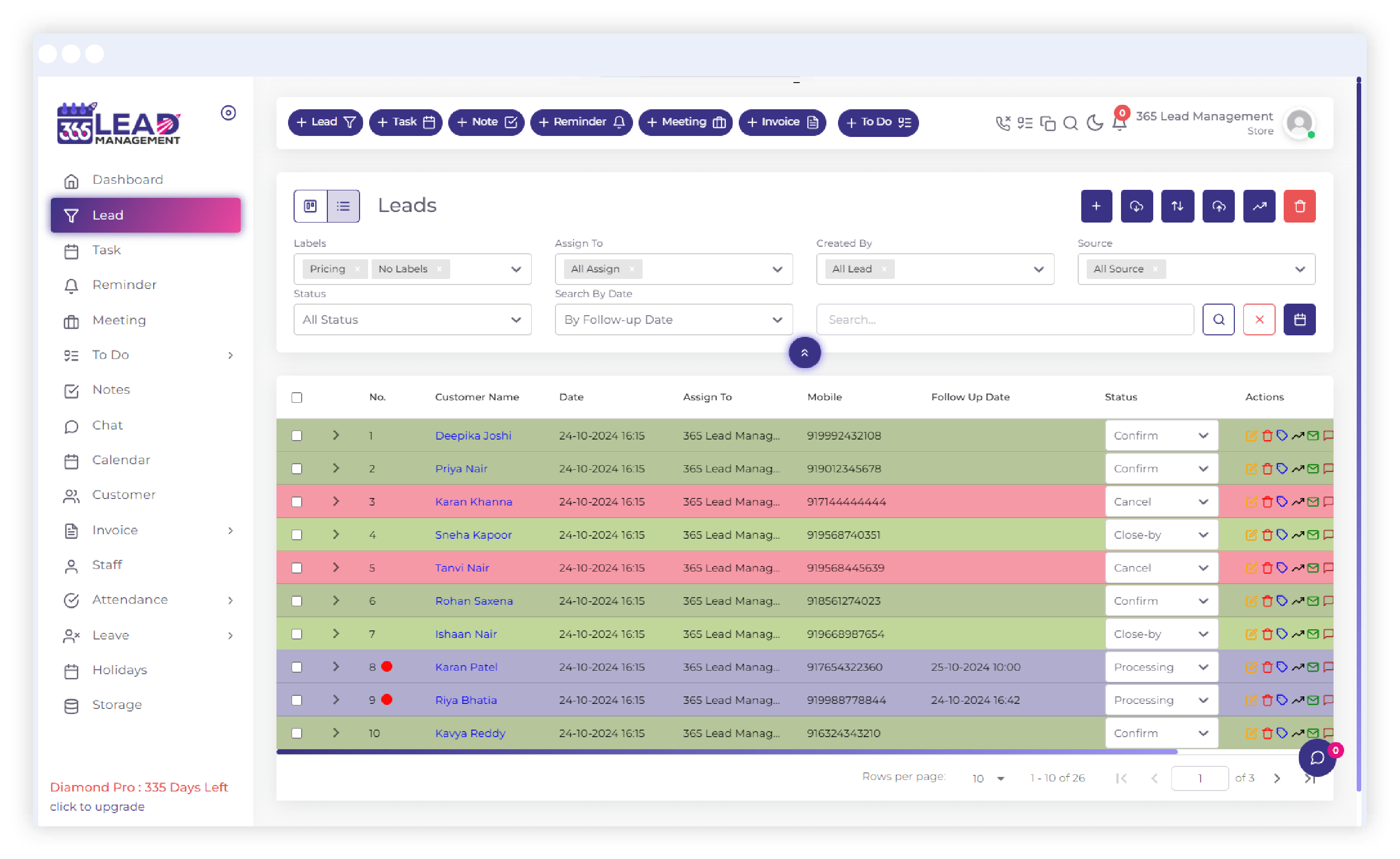Open Storage in the sidebar

[146, 705]
